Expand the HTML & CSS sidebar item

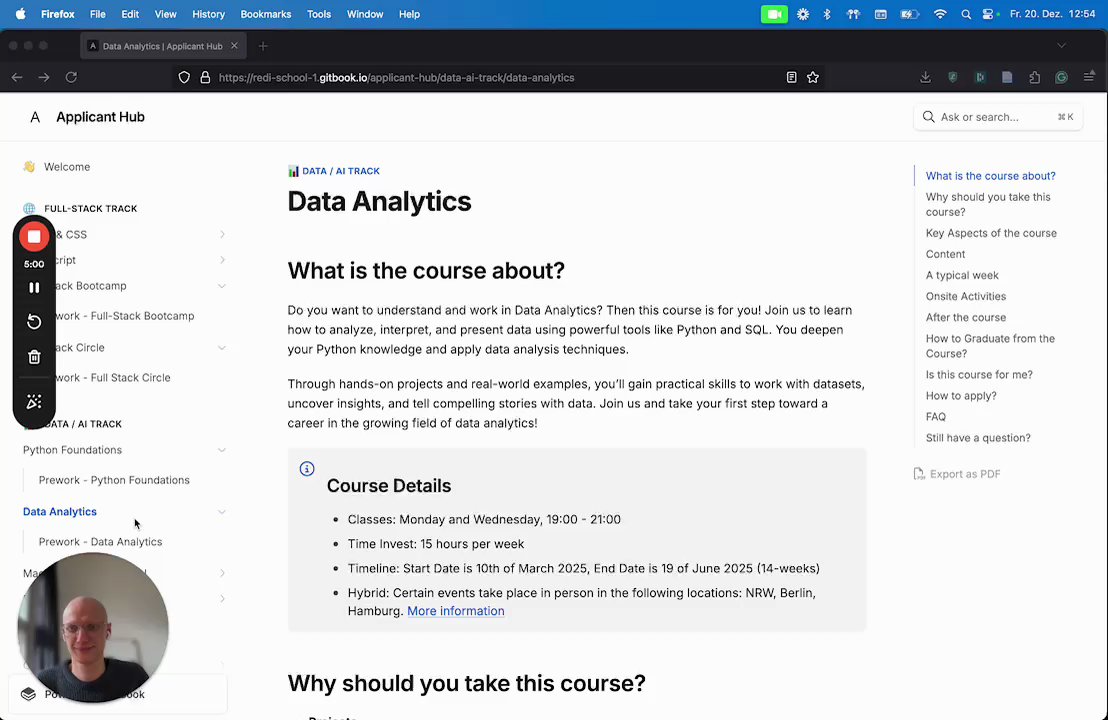(222, 235)
